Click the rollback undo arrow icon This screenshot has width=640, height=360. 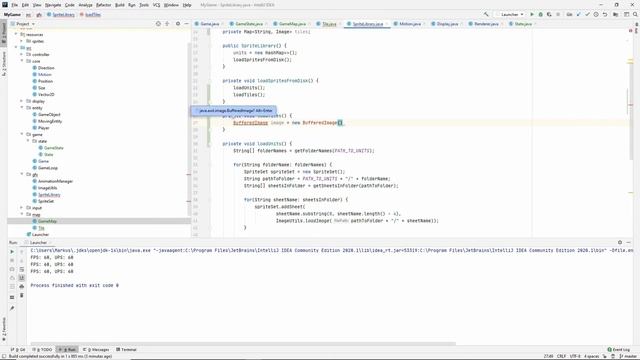click(x=605, y=14)
